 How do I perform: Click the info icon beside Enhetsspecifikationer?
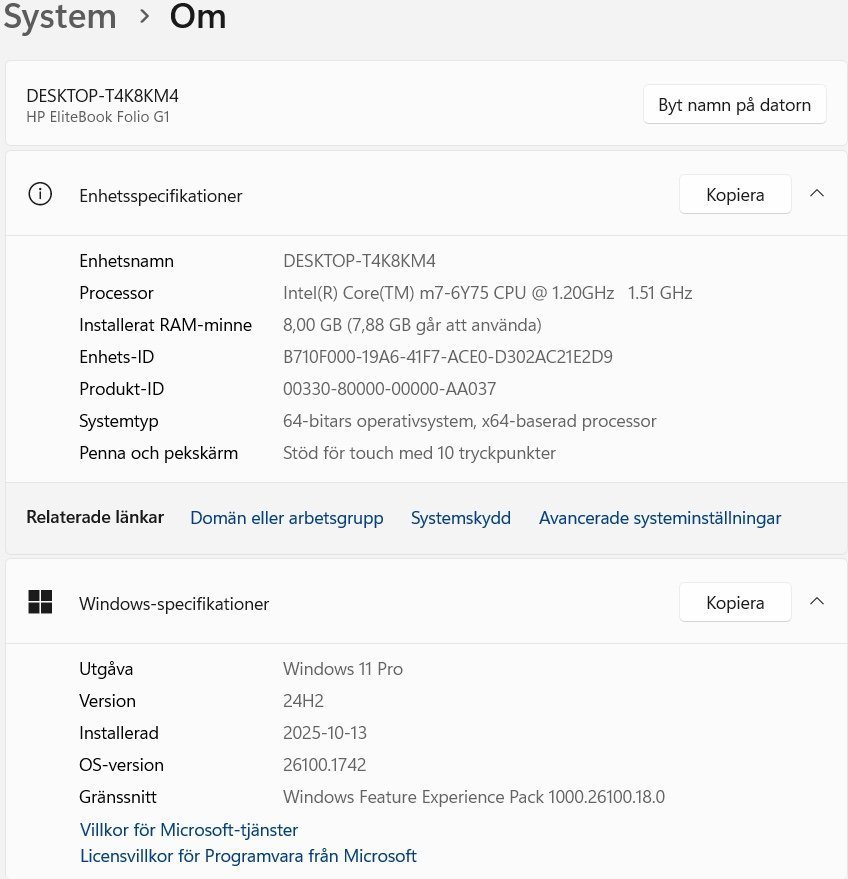tap(40, 195)
